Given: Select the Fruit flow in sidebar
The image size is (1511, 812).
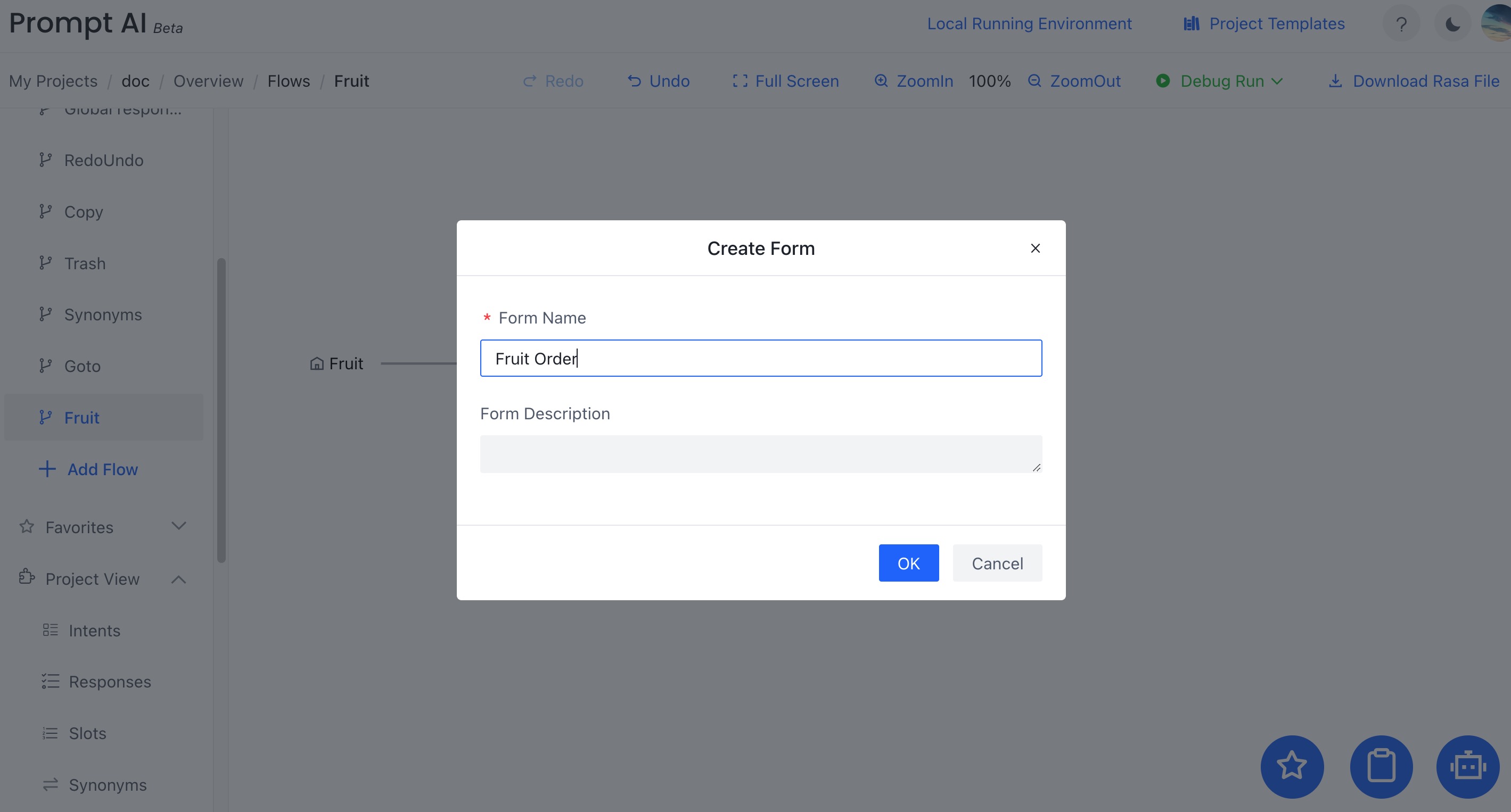Looking at the screenshot, I should [104, 417].
